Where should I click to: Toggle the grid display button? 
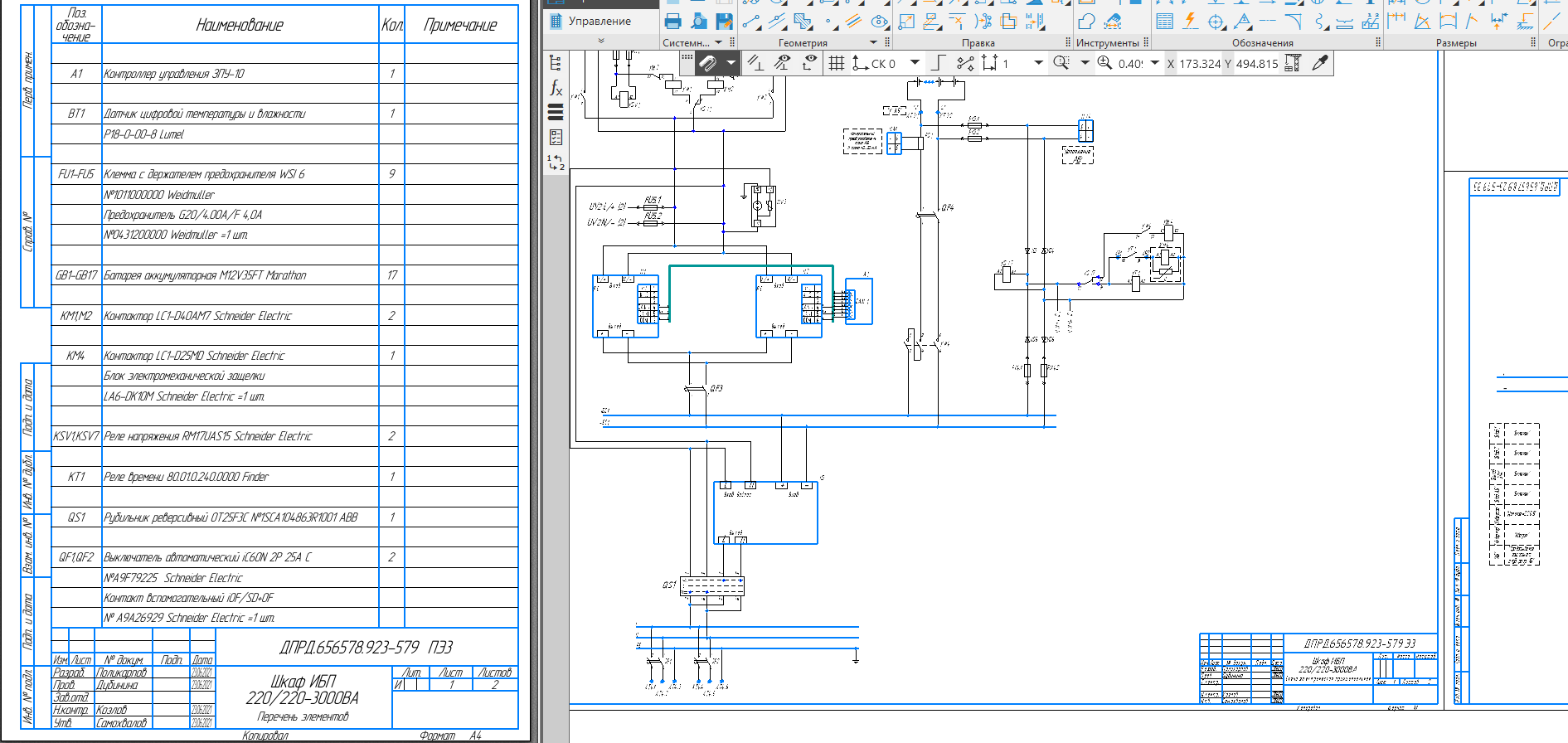(x=837, y=63)
